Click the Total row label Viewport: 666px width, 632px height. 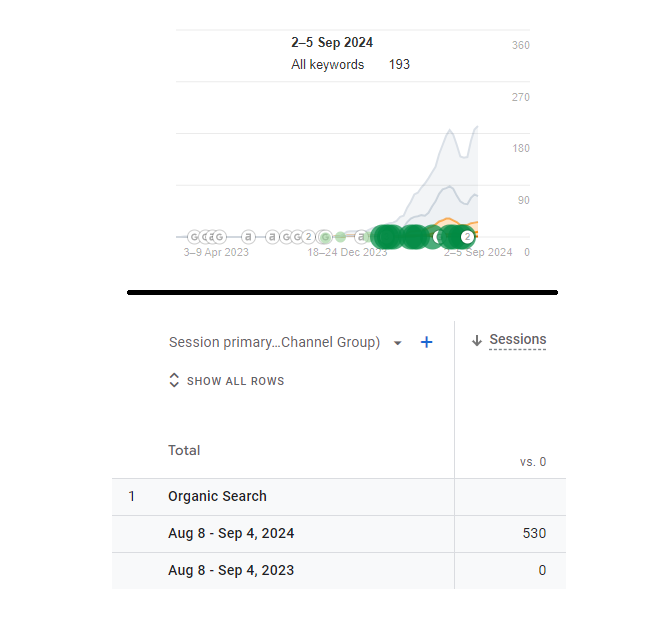[x=184, y=450]
